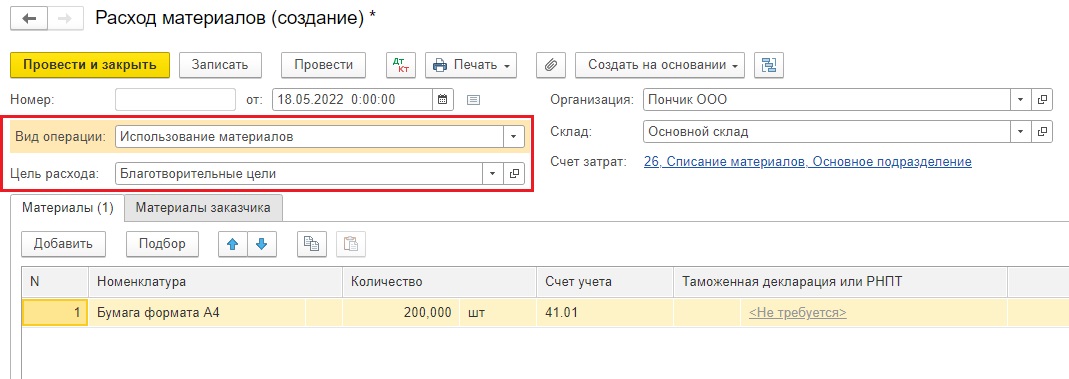Click the back arrow navigation icon
The image size is (1069, 379).
pyautogui.click(x=29, y=18)
